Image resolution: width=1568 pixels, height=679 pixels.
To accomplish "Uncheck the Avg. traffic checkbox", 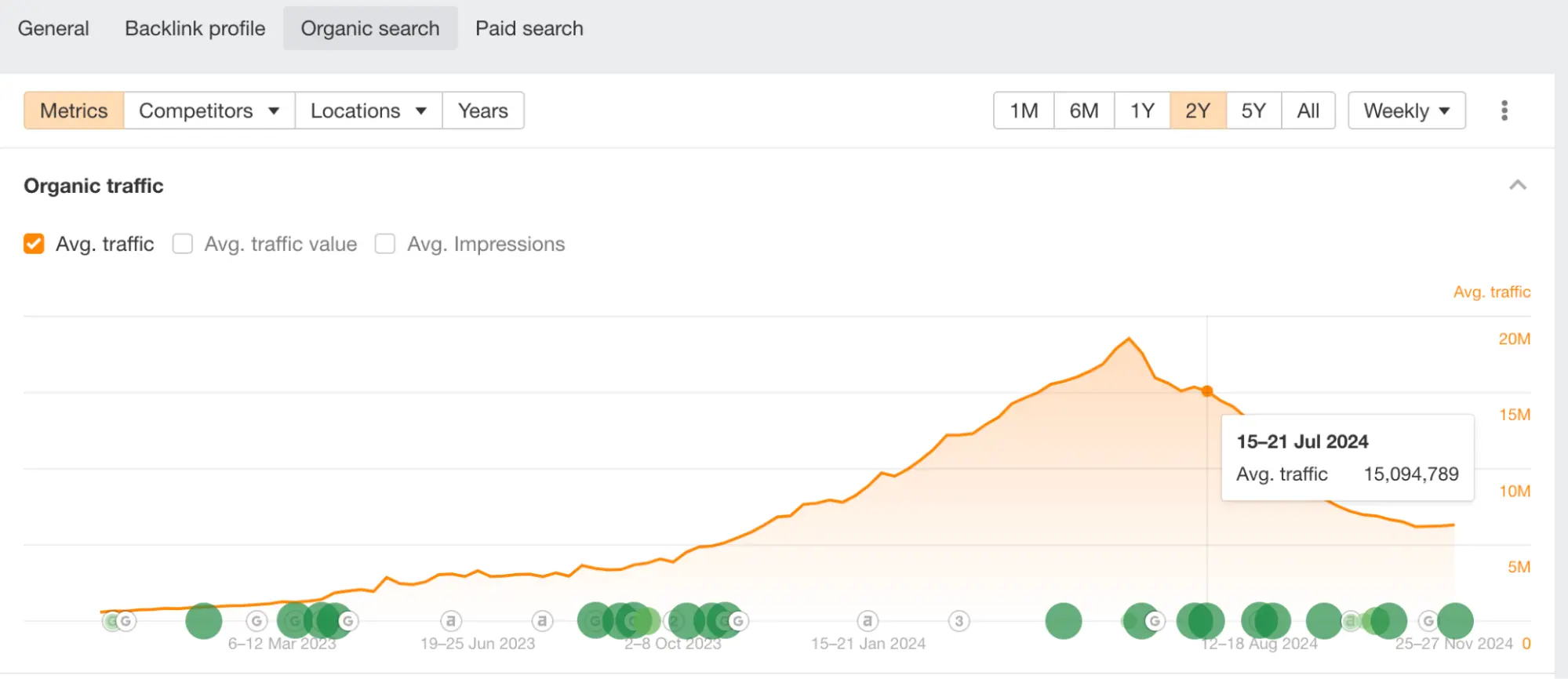I will coord(34,244).
